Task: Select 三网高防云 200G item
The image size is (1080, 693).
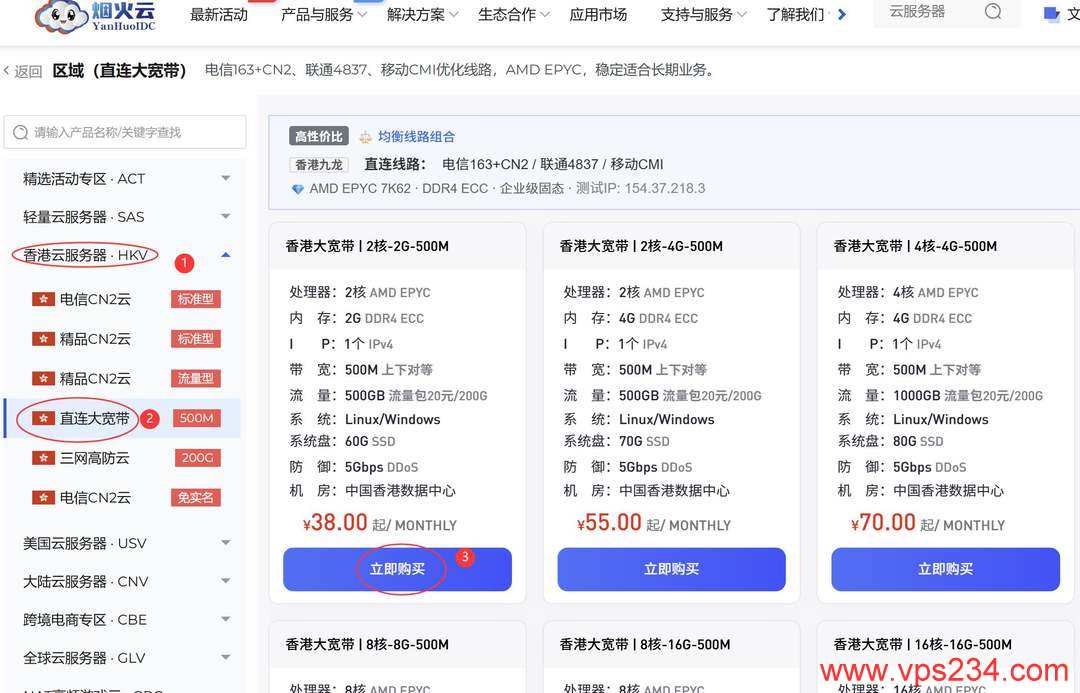Action: point(123,458)
